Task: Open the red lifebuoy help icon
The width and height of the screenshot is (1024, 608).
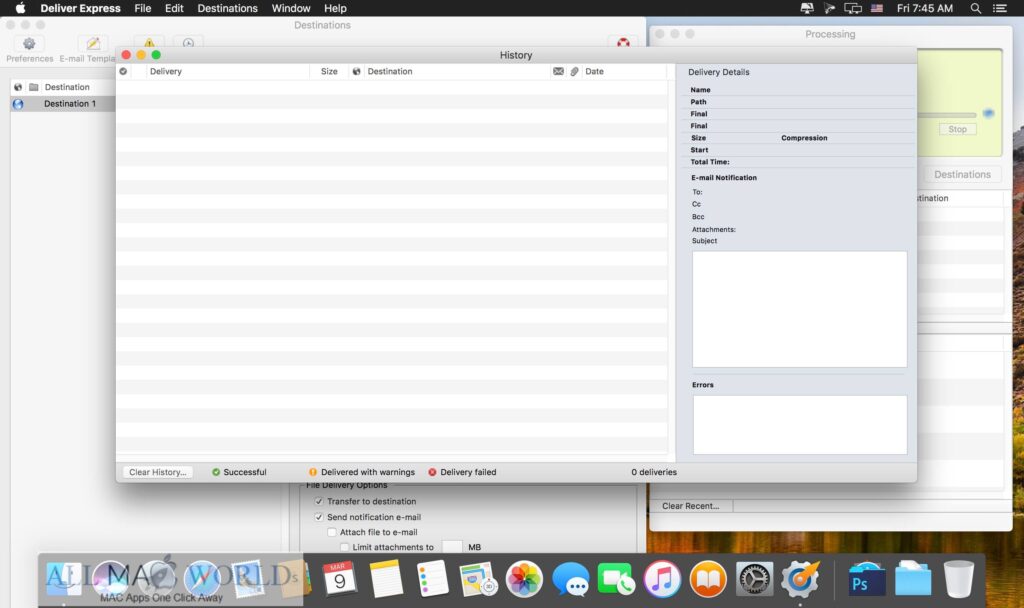Action: click(623, 42)
